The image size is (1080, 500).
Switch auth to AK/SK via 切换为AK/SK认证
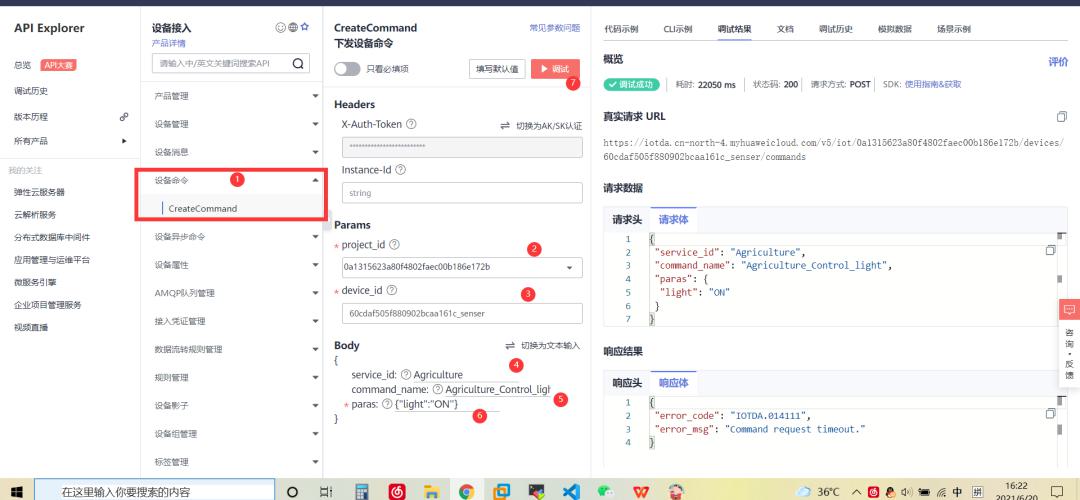click(x=541, y=126)
